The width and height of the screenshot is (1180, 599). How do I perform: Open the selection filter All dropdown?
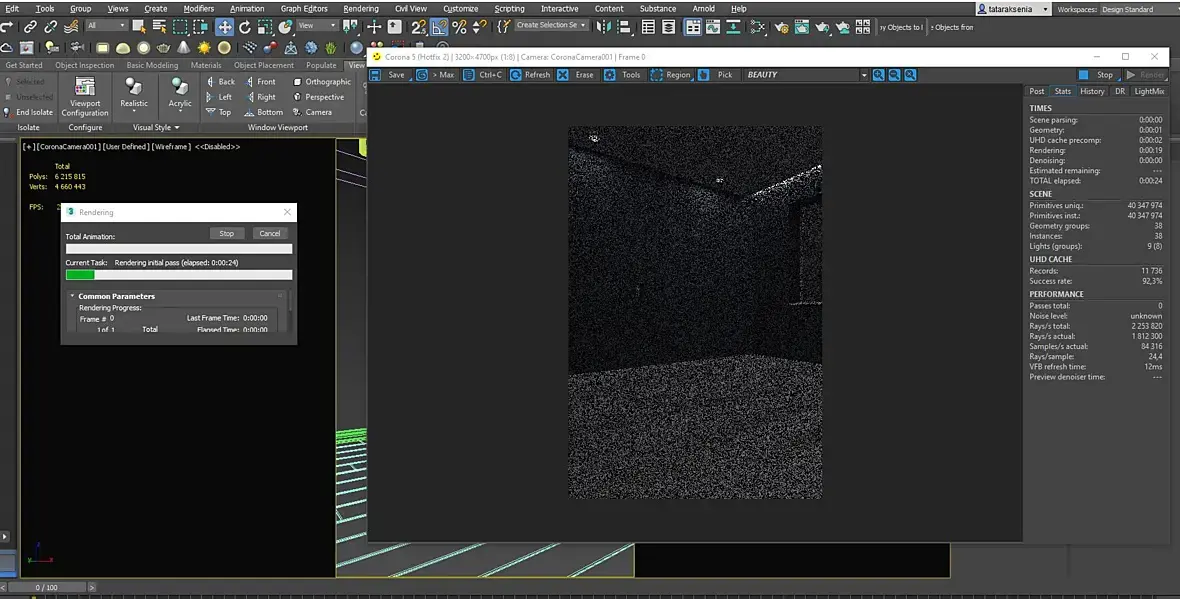105,26
